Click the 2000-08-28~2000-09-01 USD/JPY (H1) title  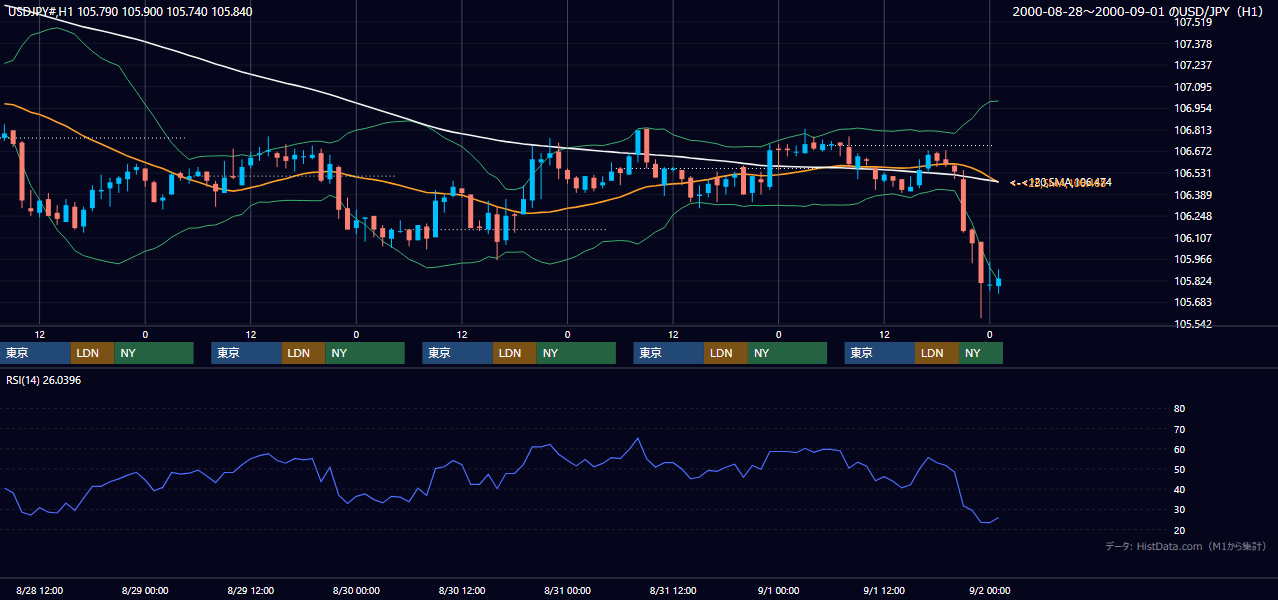(x=1140, y=11)
